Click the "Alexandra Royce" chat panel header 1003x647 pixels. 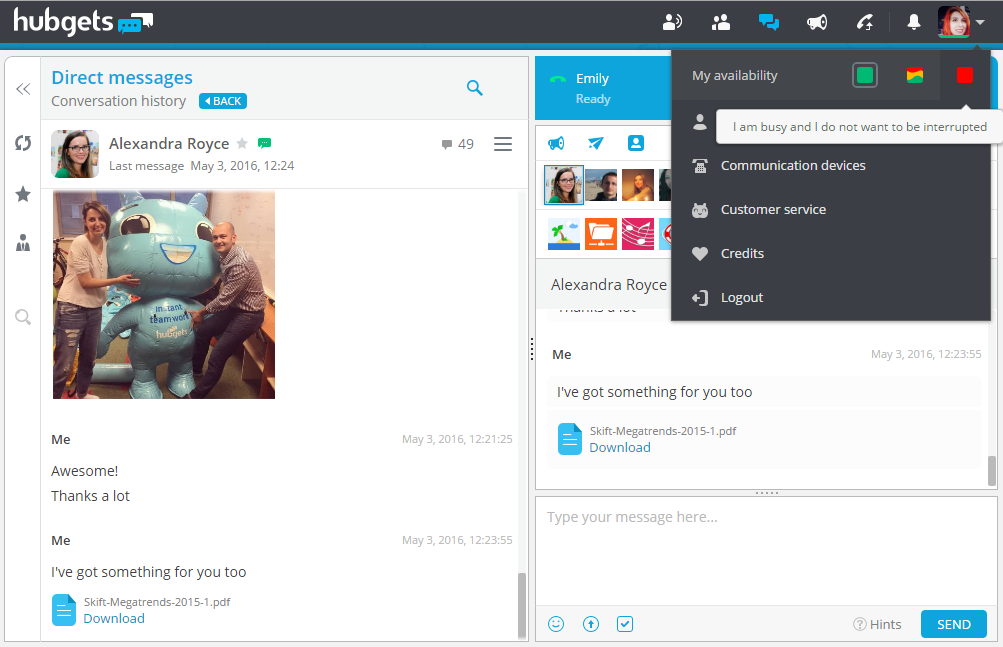point(609,285)
